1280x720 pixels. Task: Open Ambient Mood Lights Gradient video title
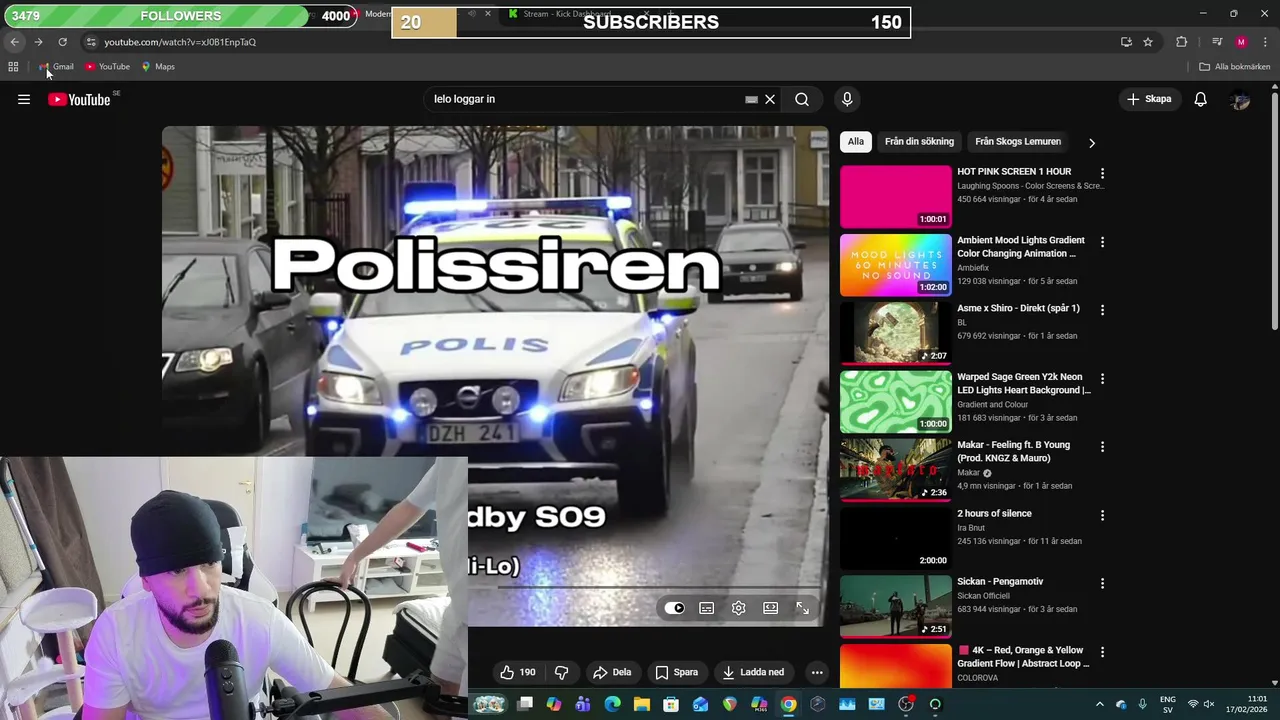coord(1020,247)
